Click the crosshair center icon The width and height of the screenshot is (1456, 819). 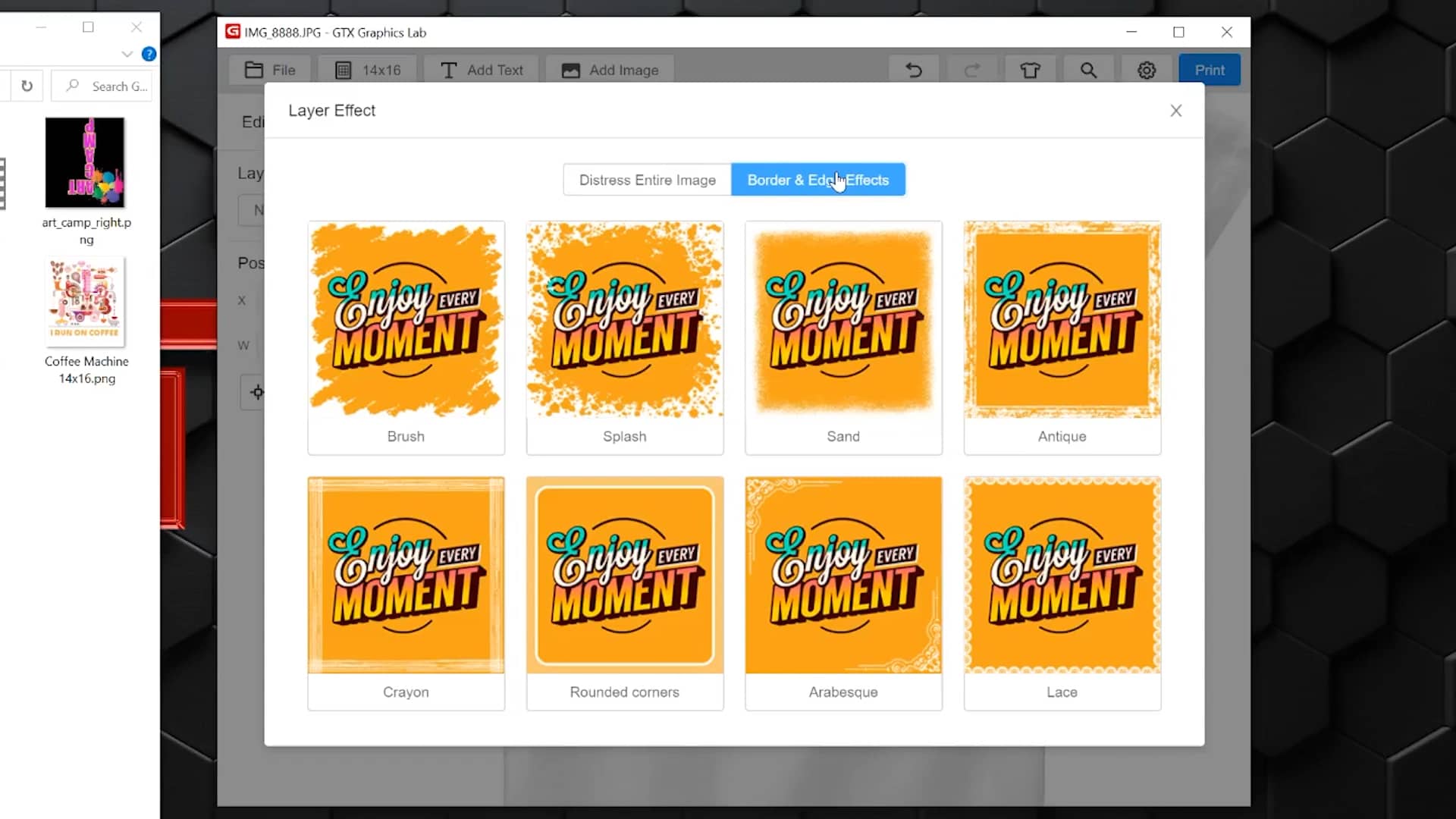click(257, 392)
